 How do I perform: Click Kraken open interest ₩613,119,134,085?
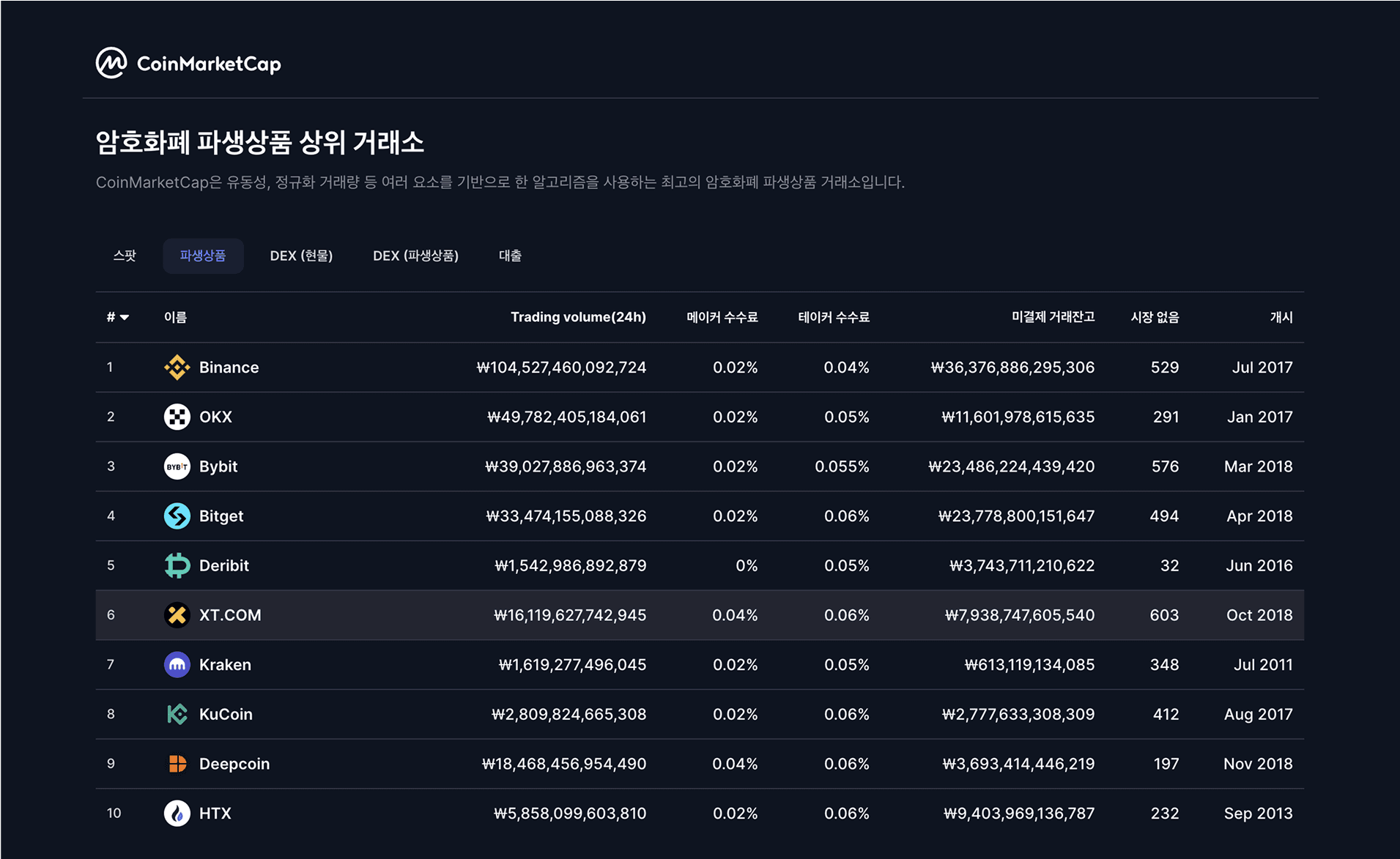(x=1029, y=664)
